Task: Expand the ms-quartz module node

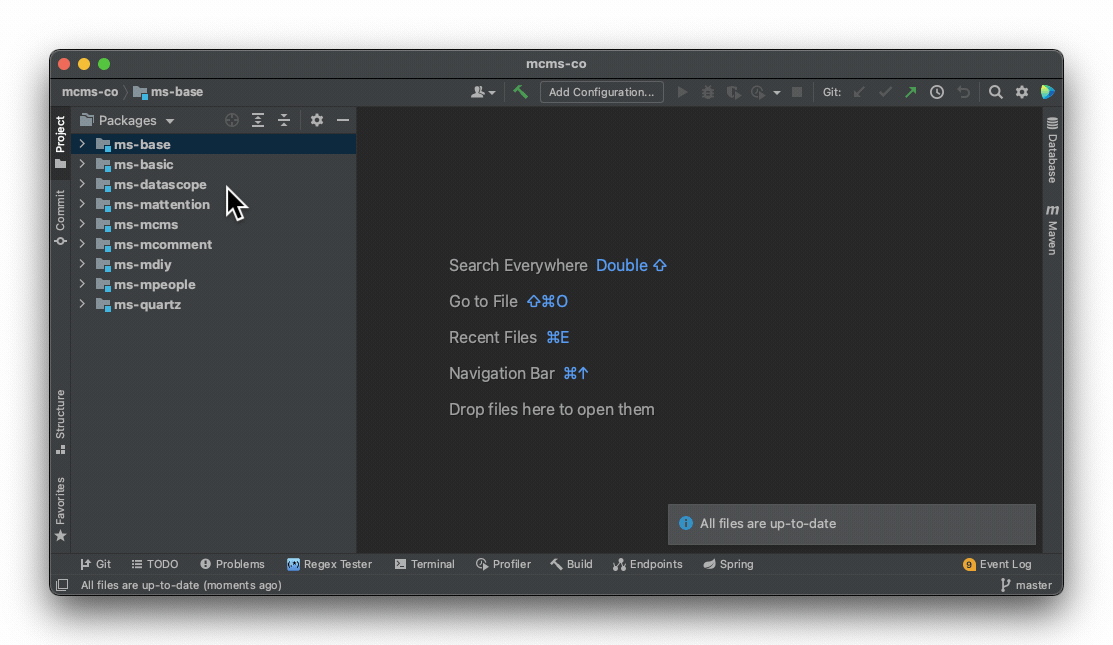Action: point(82,304)
